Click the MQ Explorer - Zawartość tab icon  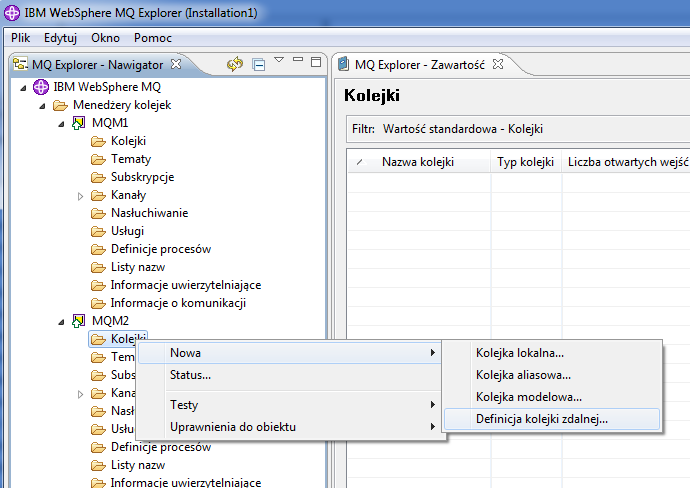(343, 64)
